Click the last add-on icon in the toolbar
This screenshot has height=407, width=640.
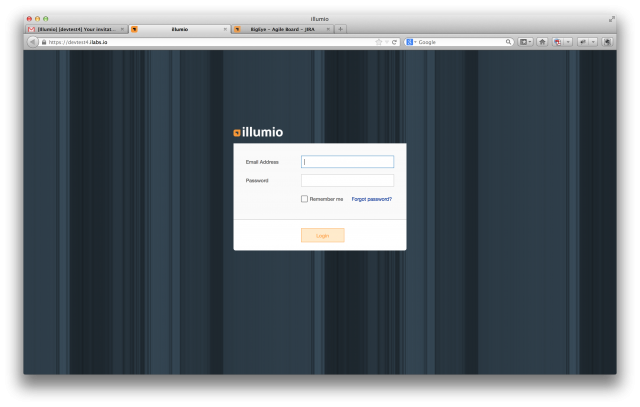point(607,42)
